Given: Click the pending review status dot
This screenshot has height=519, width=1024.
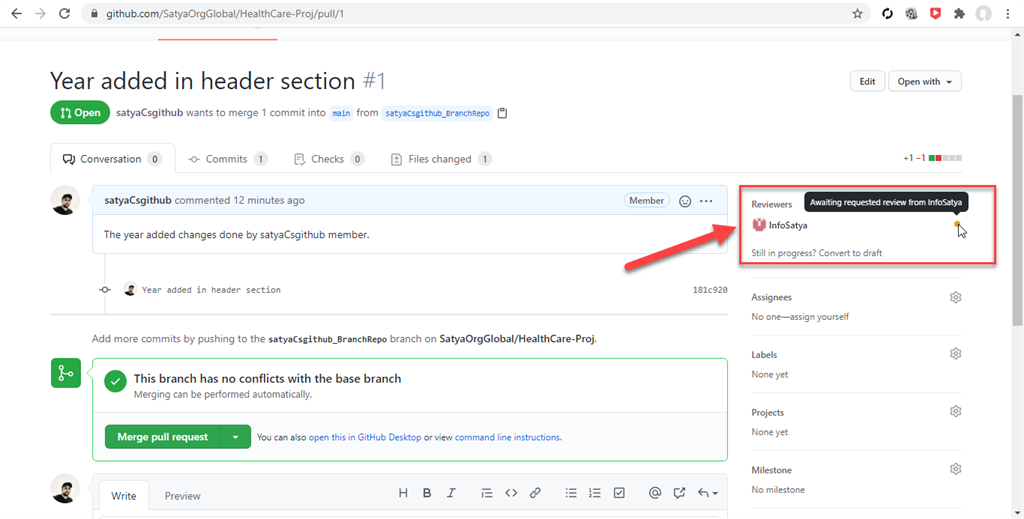Looking at the screenshot, I should 957,224.
